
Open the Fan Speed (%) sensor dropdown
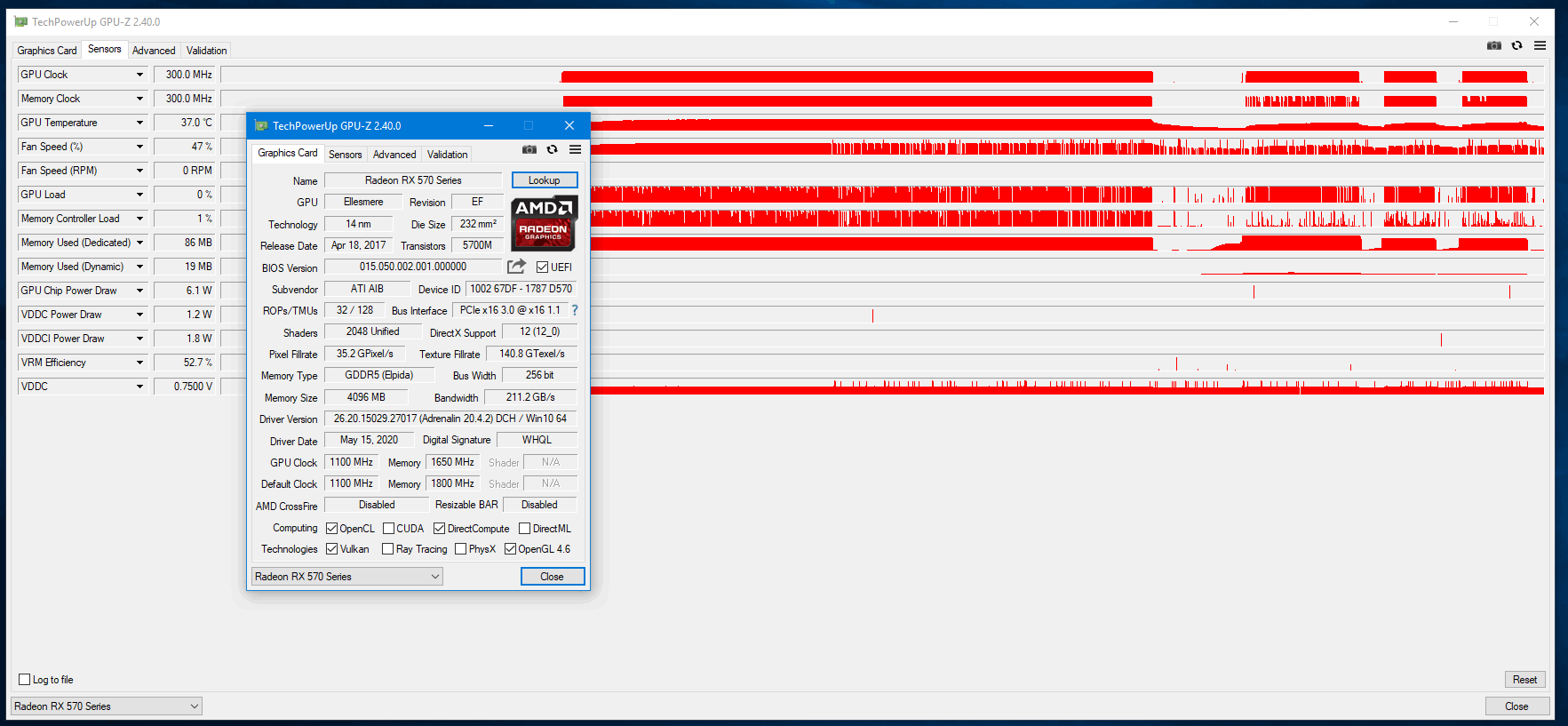click(x=139, y=147)
